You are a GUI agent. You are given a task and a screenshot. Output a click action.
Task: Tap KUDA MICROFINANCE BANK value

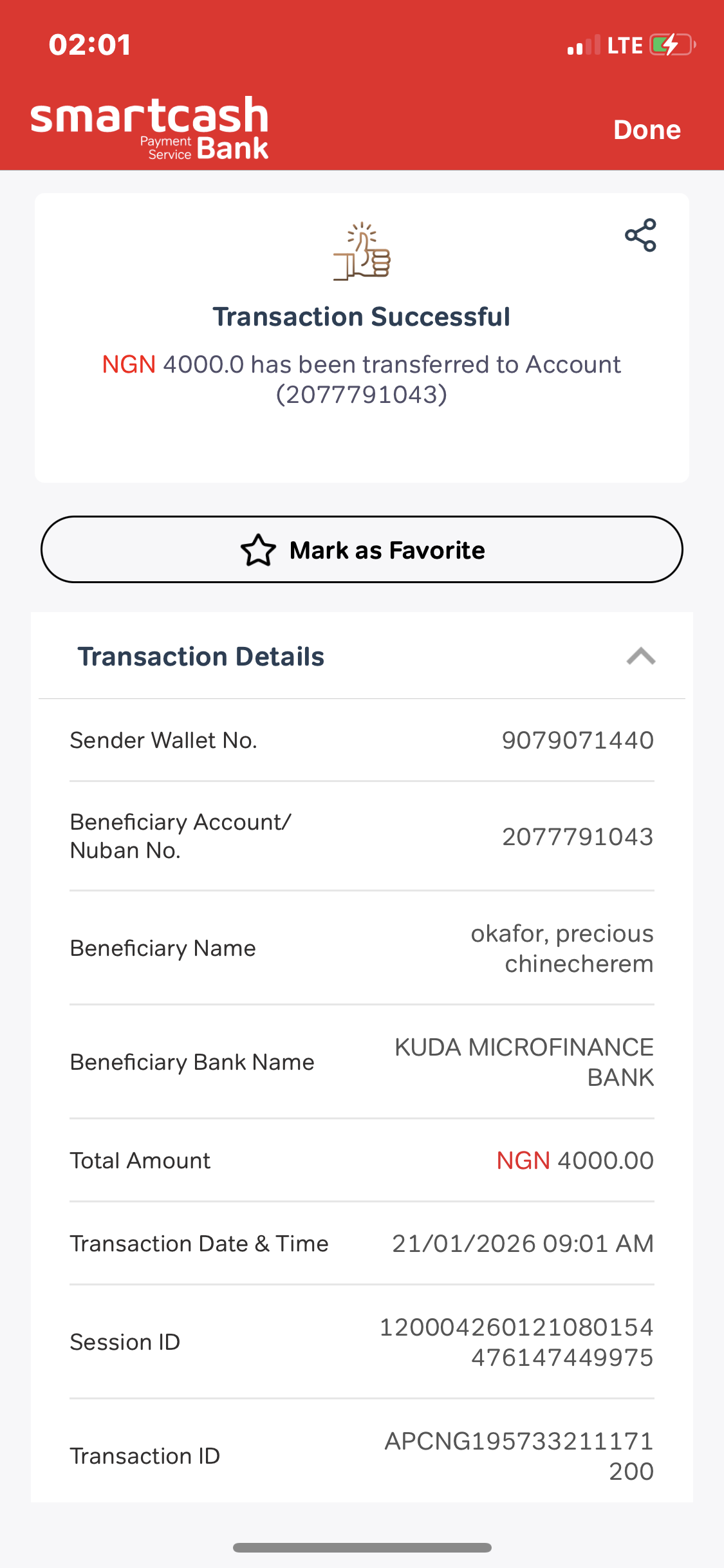(x=524, y=1062)
